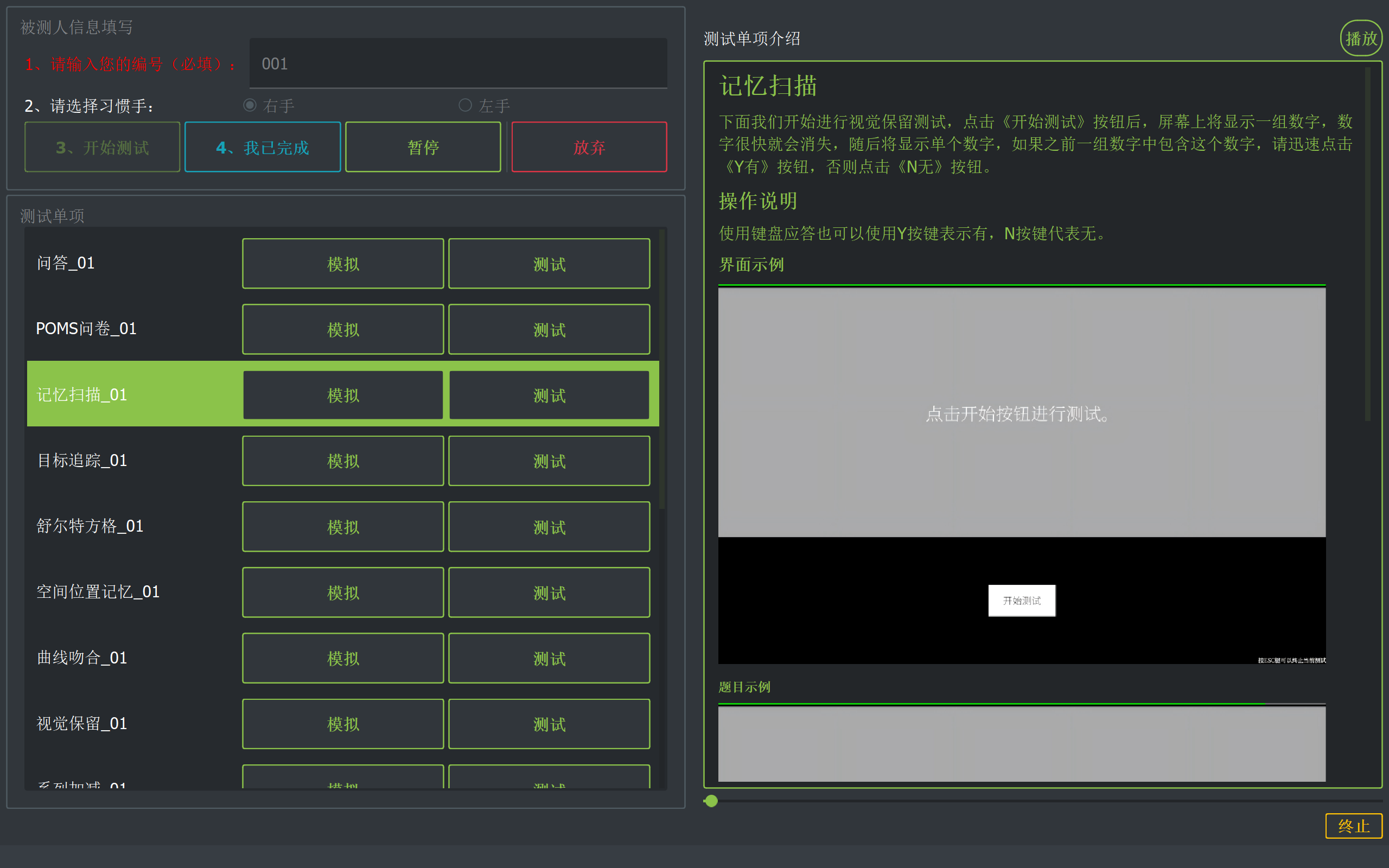Click 模拟 for 视觉保留_01
This screenshot has width=1389, height=868.
[343, 724]
